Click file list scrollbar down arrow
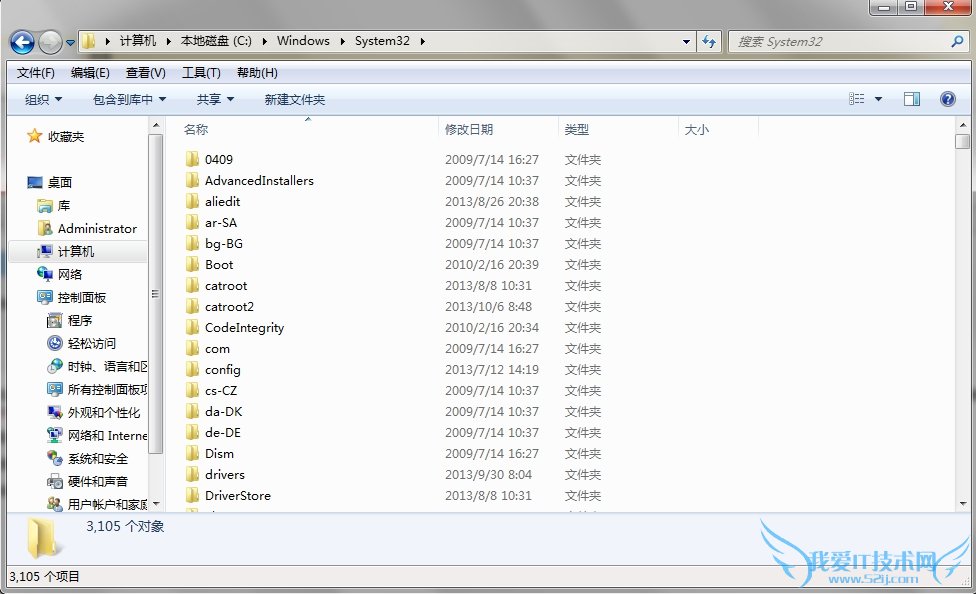Viewport: 976px width, 594px height. [x=962, y=504]
